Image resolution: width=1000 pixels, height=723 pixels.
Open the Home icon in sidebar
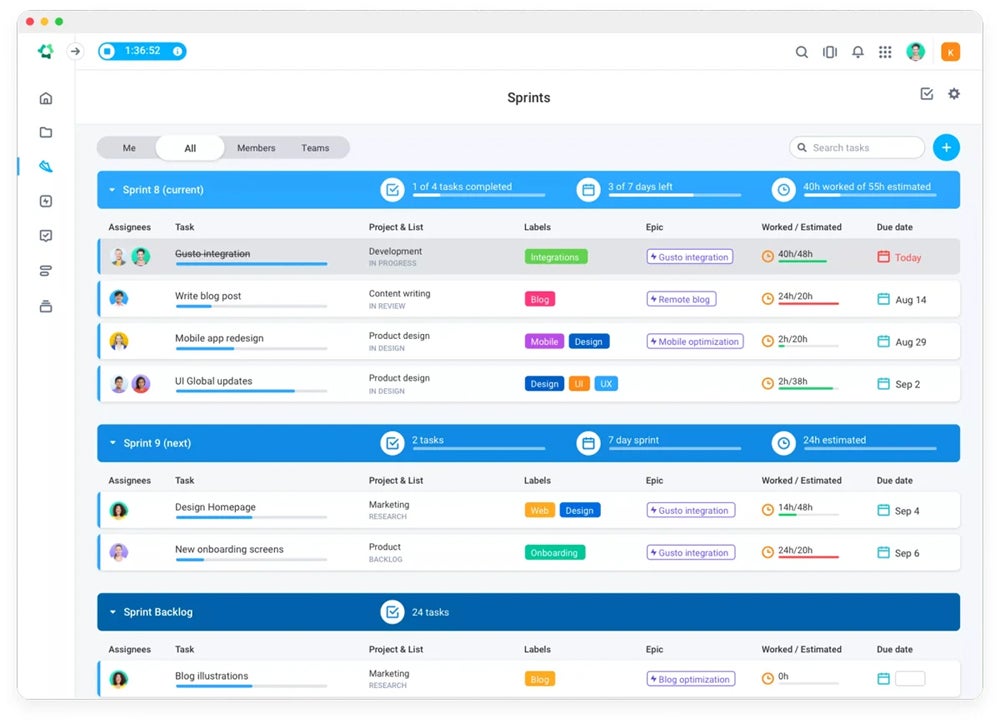(46, 98)
